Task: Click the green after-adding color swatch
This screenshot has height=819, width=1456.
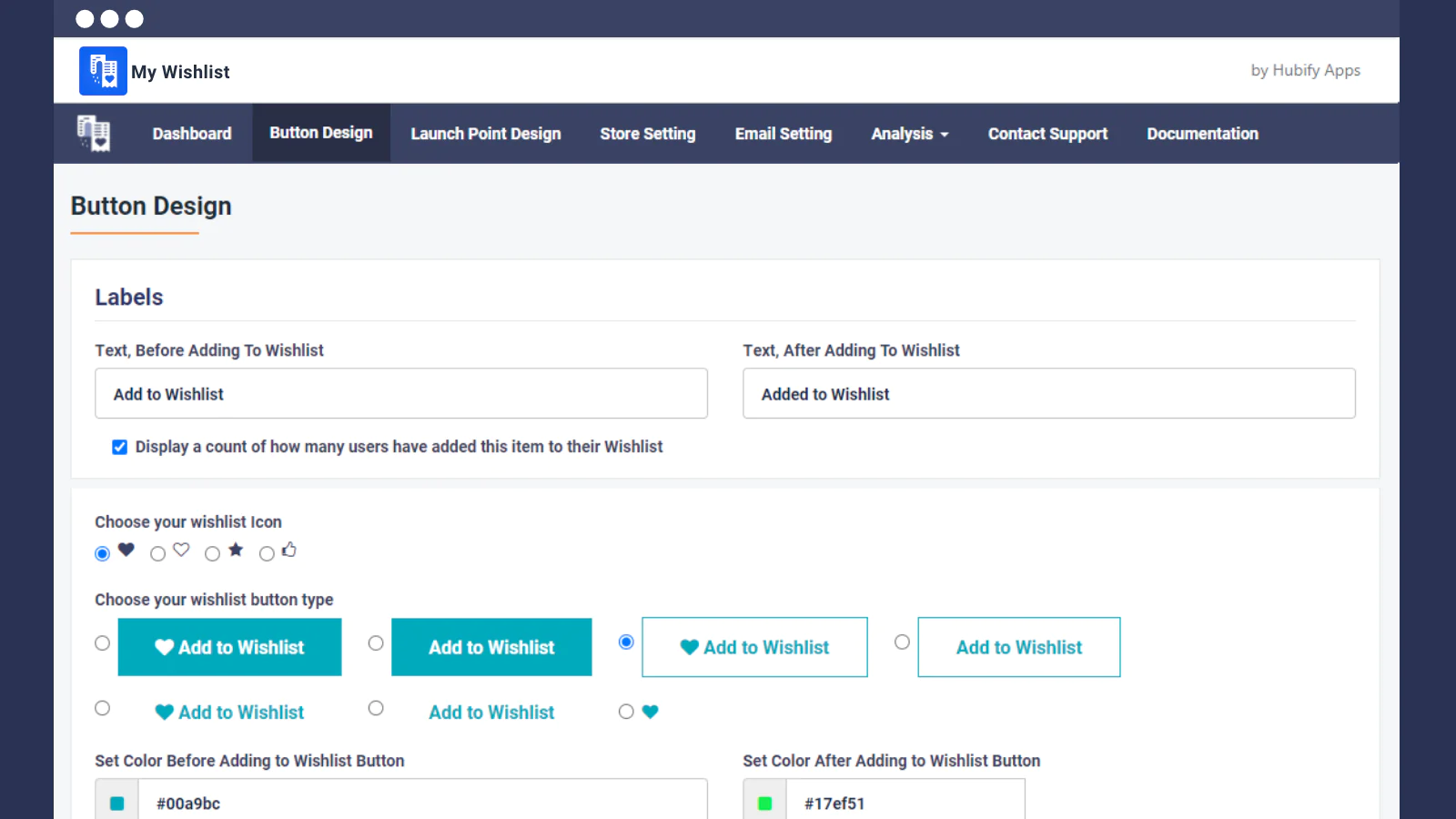Action: 765,803
